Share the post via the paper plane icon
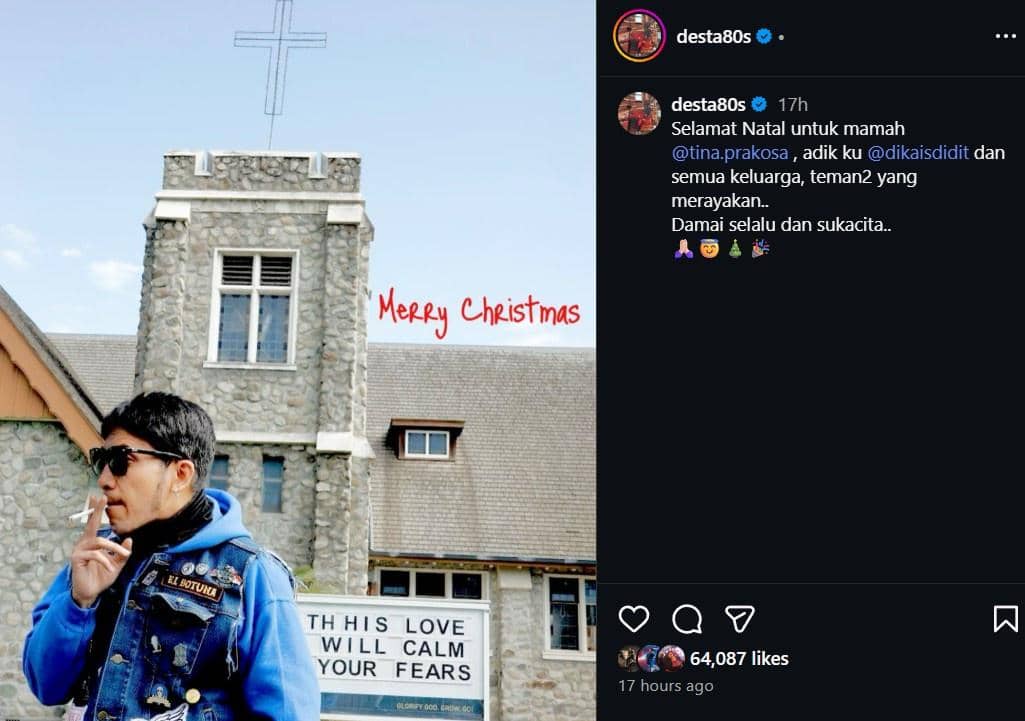Screen dimensions: 1025x721 [742, 620]
